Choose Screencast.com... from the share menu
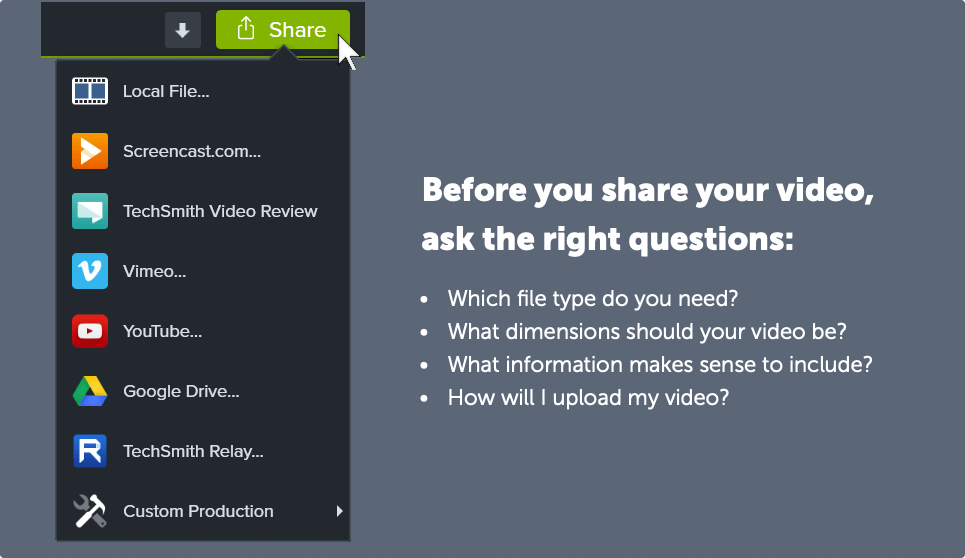Viewport: 965px width, 558px height. pos(203,151)
